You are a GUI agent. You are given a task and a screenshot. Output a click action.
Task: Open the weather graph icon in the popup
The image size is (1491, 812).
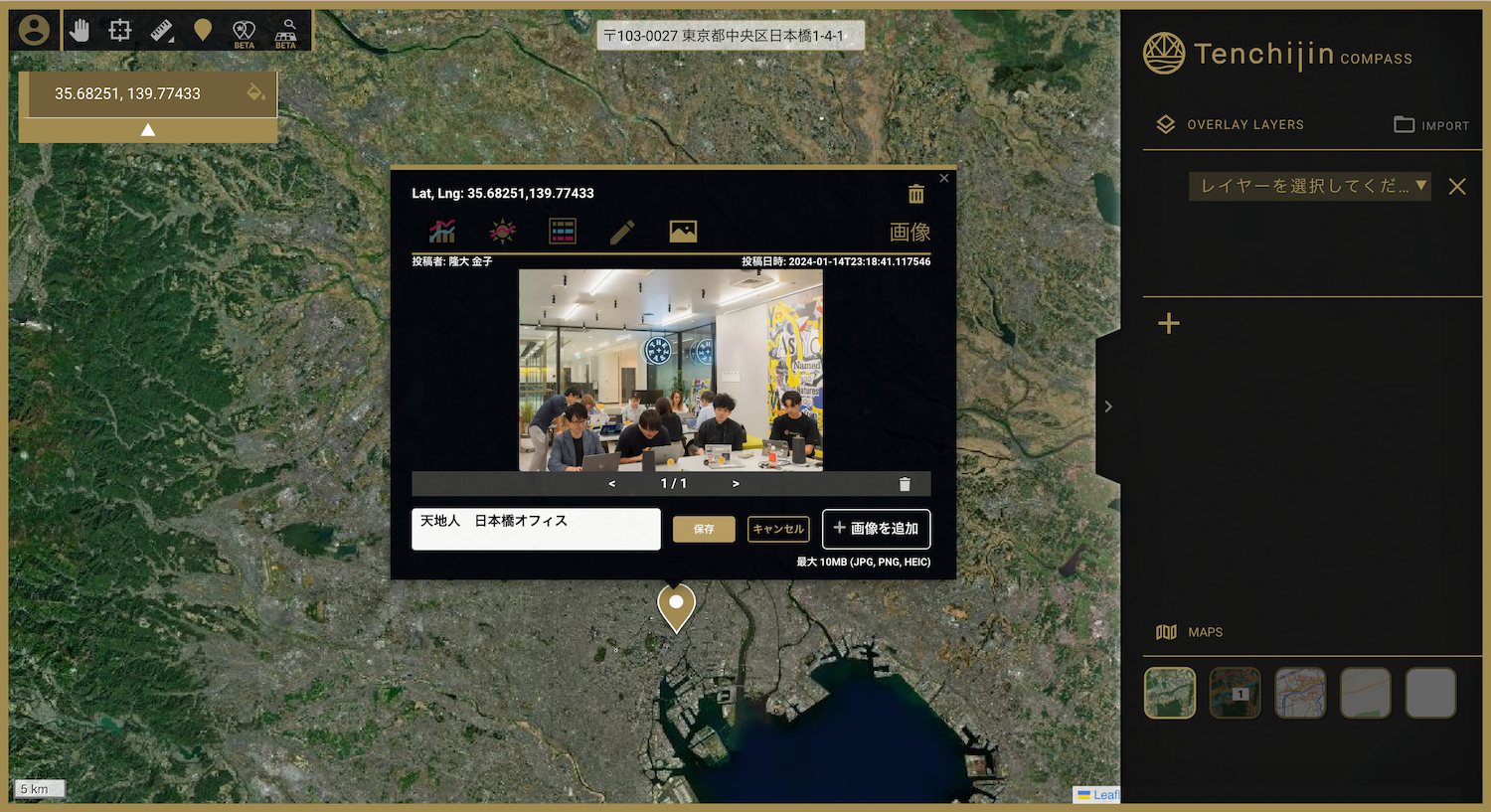pos(502,231)
